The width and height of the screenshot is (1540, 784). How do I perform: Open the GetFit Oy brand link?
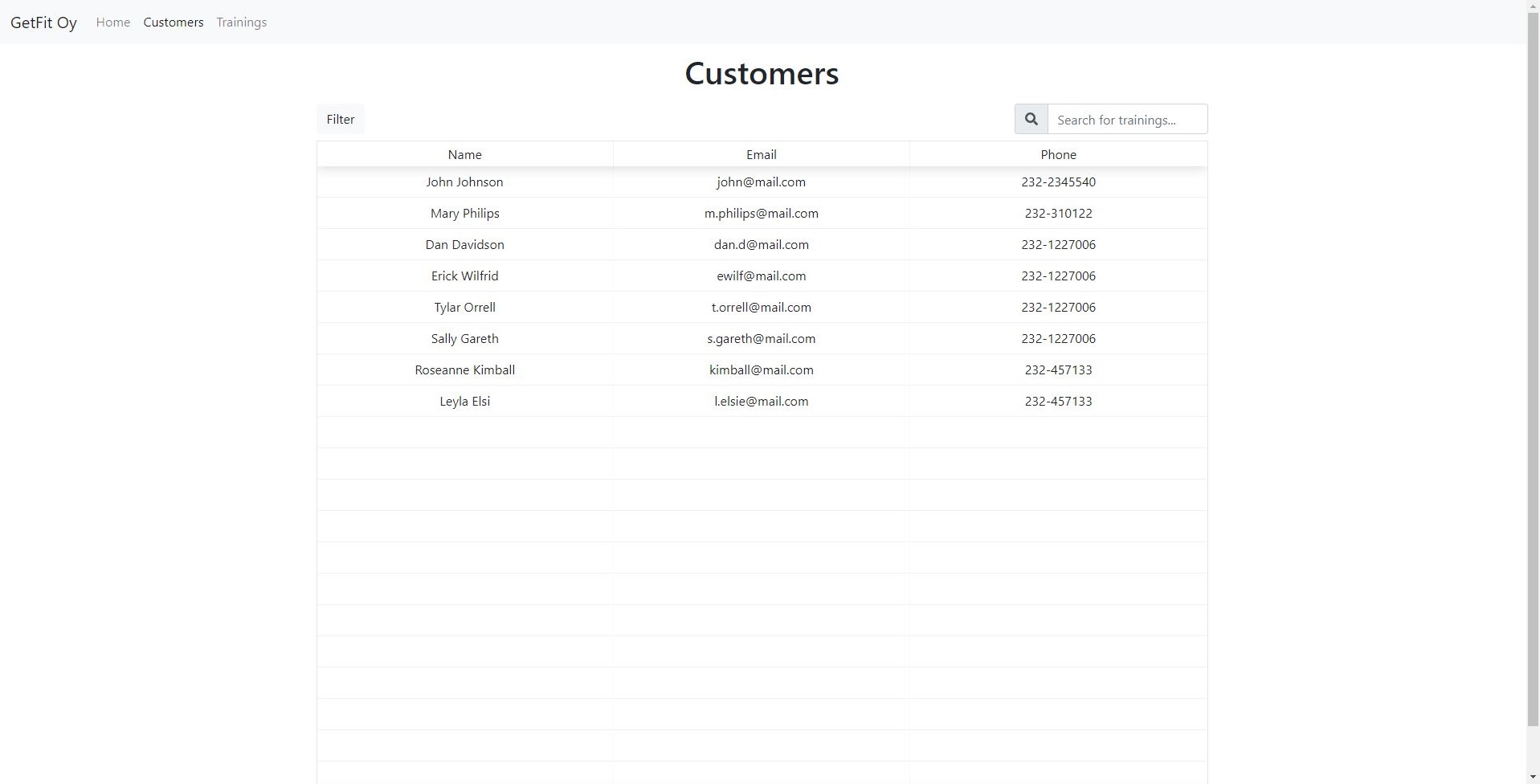43,22
